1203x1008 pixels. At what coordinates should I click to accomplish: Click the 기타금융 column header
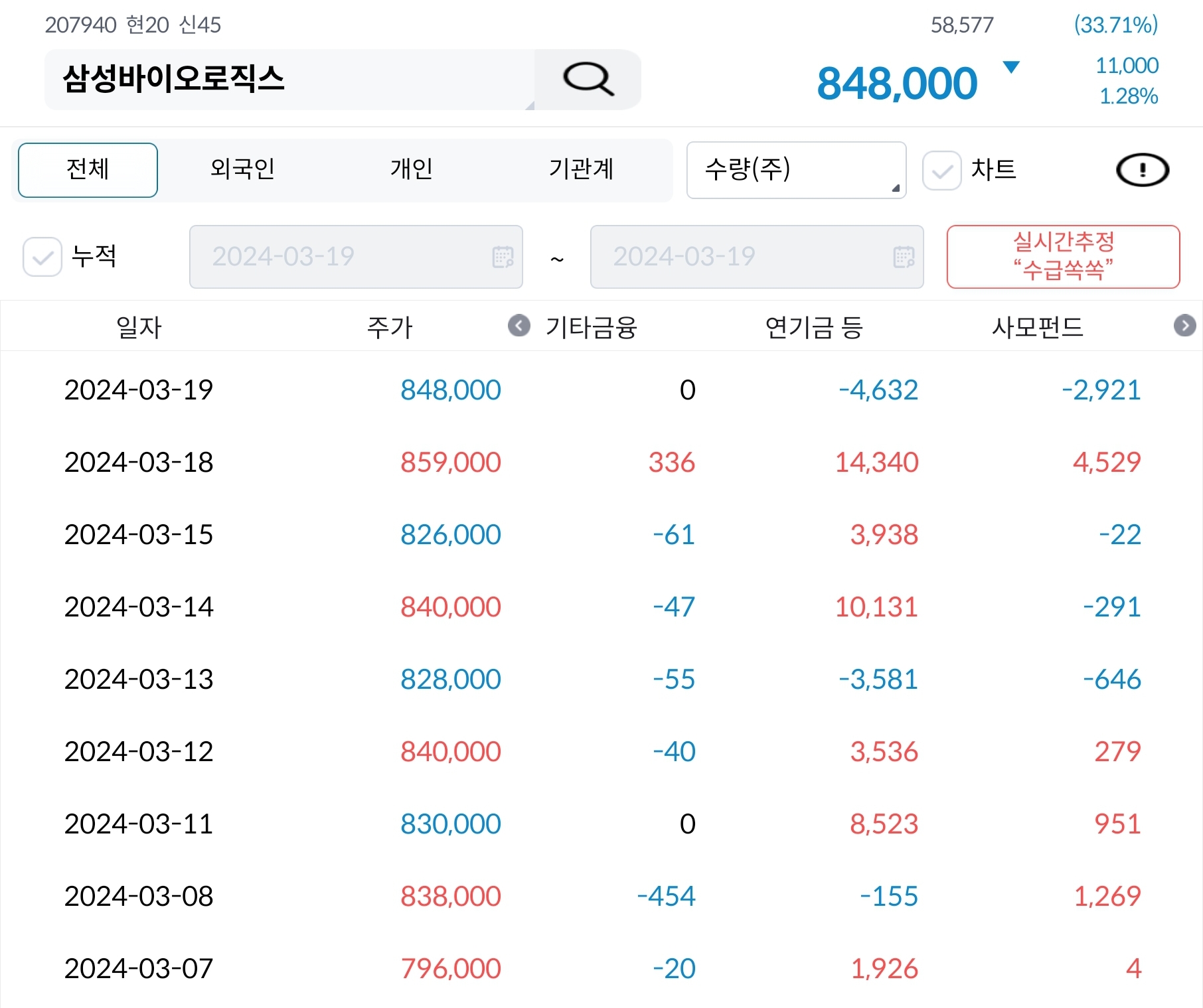592,327
